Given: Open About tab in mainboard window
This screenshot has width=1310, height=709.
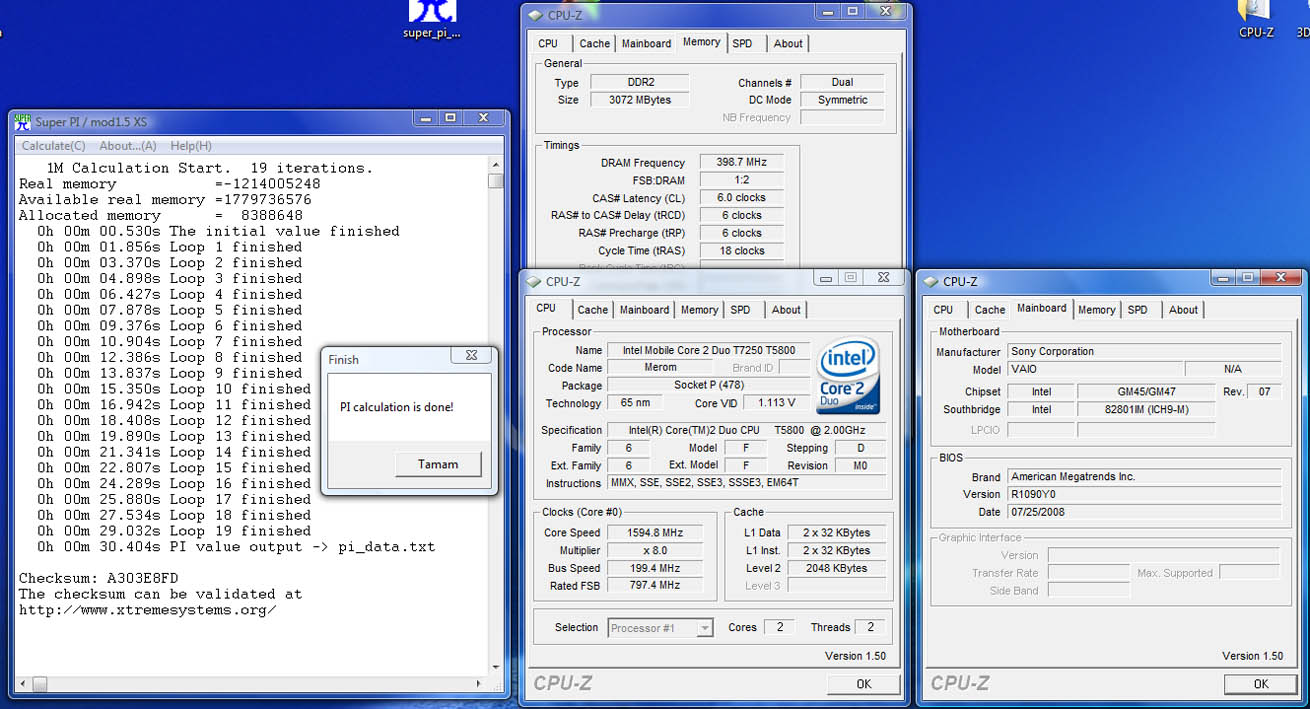Looking at the screenshot, I should click(x=1183, y=310).
